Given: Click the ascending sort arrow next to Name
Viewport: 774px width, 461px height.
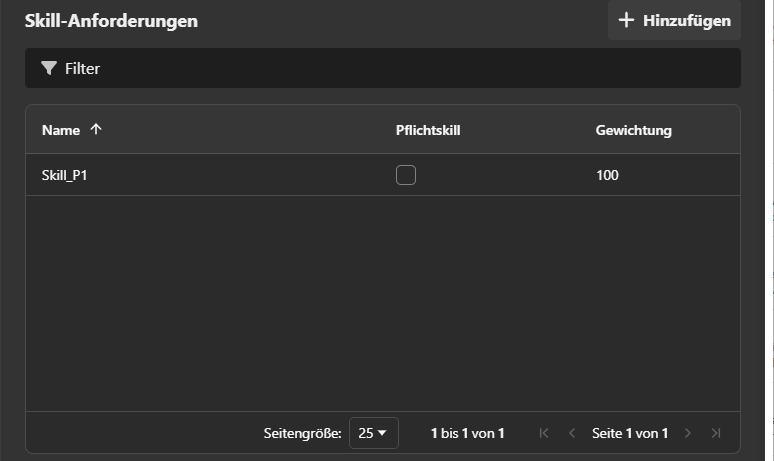Looking at the screenshot, I should [x=96, y=129].
